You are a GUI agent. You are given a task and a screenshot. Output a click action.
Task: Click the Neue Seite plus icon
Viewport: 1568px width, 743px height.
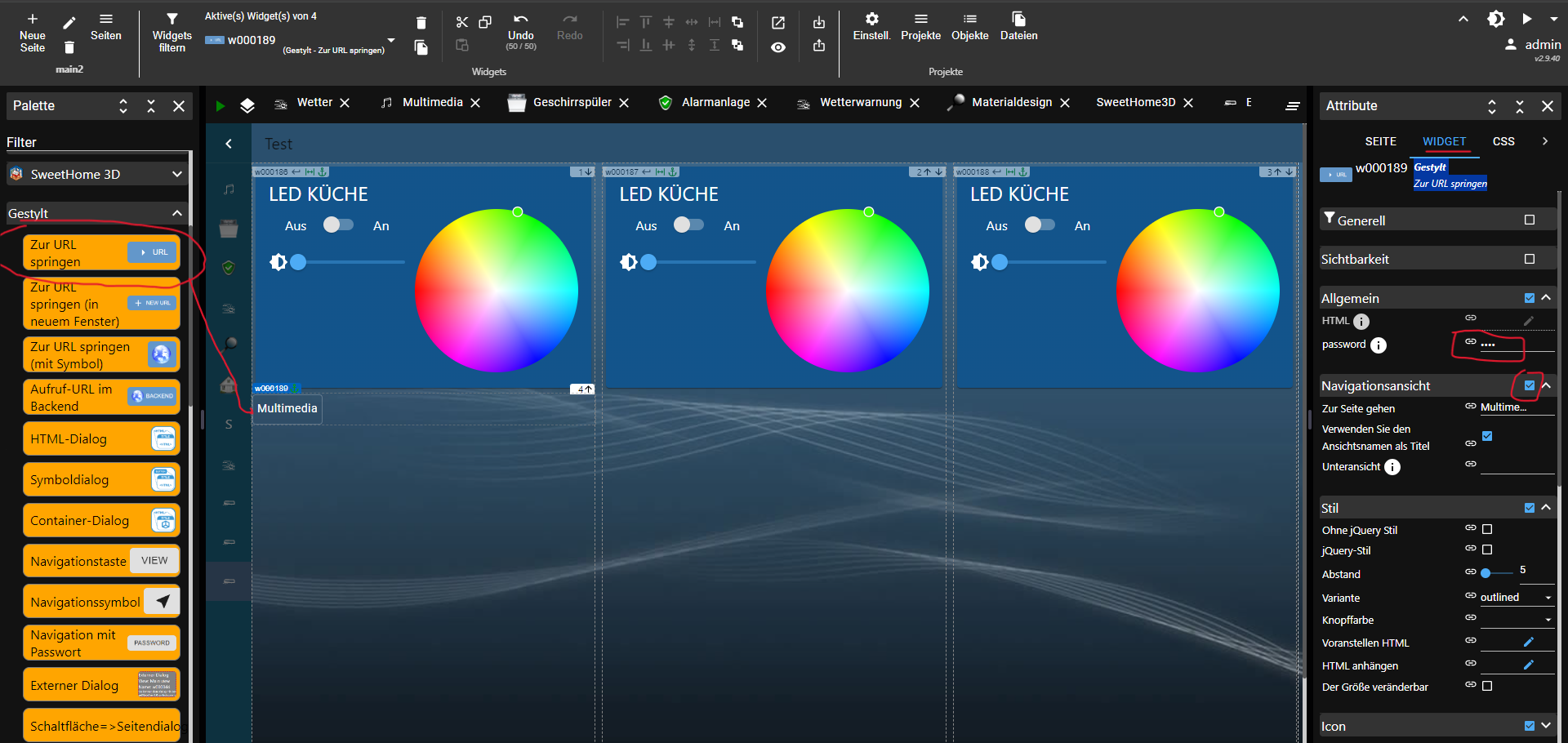click(x=33, y=20)
